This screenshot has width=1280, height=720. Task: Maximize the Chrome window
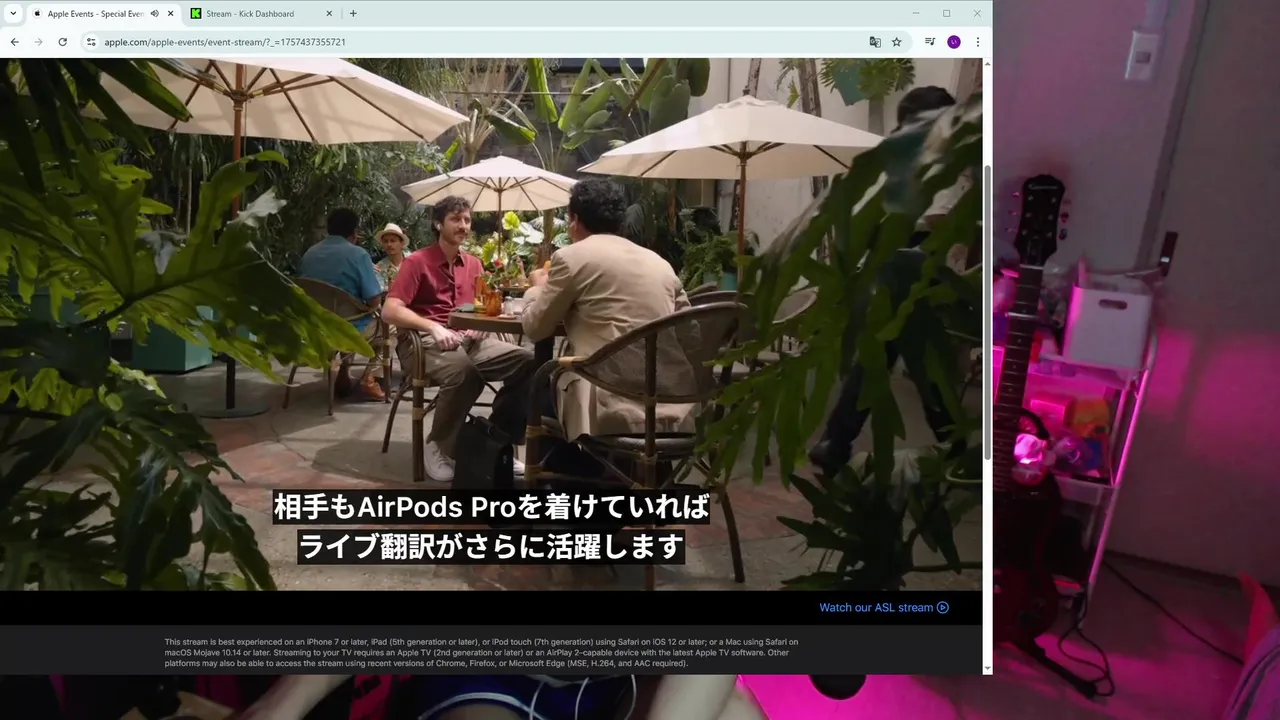click(946, 14)
